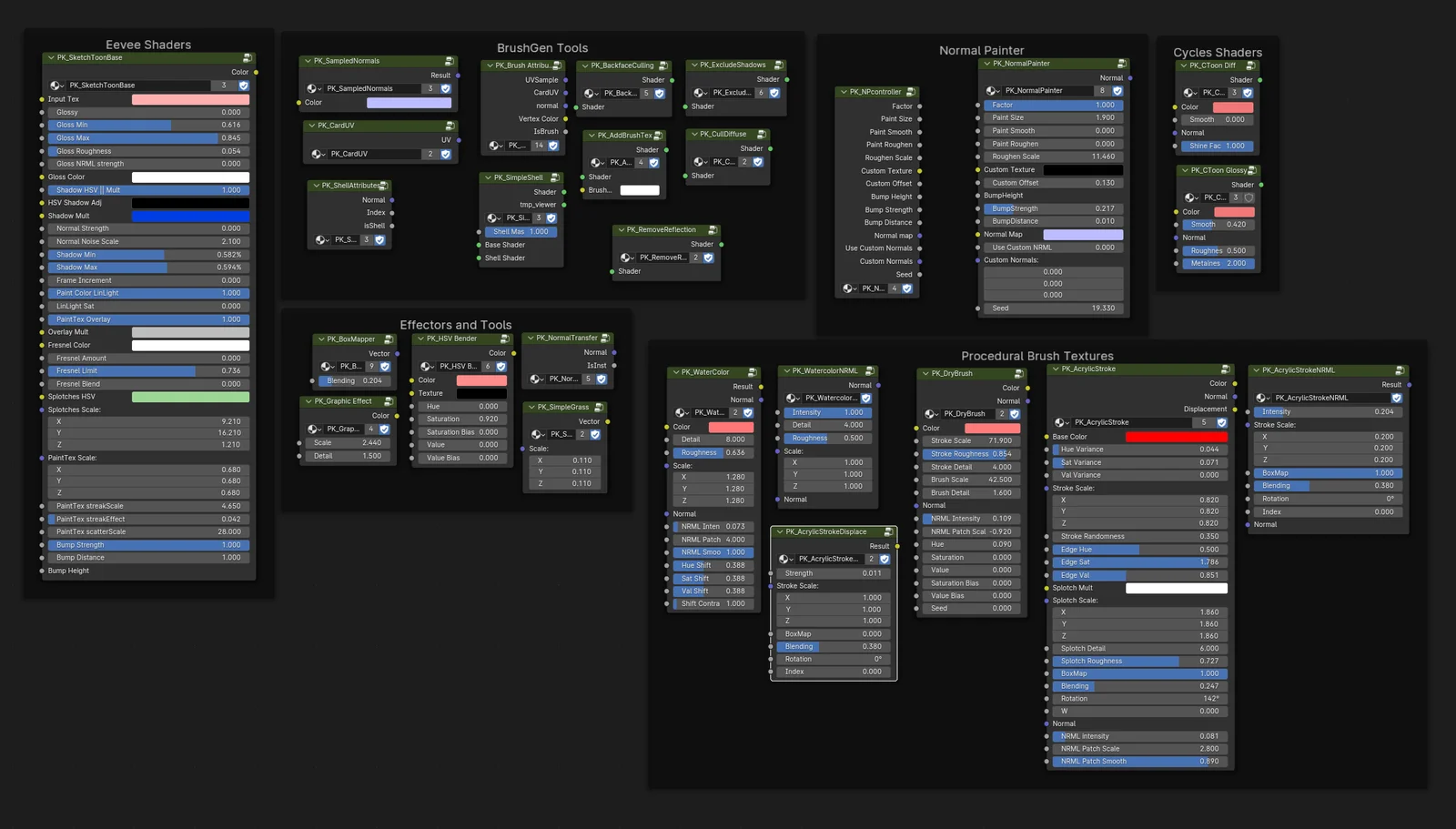Viewport: 1456px width, 829px height.
Task: Click the group icon on PK_HSV Bender header
Action: pos(506,338)
